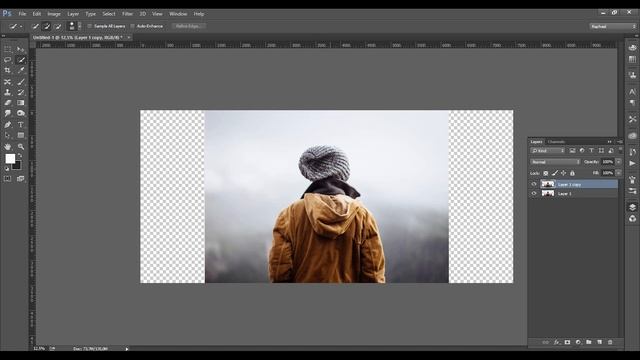Viewport: 640px width, 360px height.
Task: Expand the Fill slider arrow
Action: [x=619, y=173]
